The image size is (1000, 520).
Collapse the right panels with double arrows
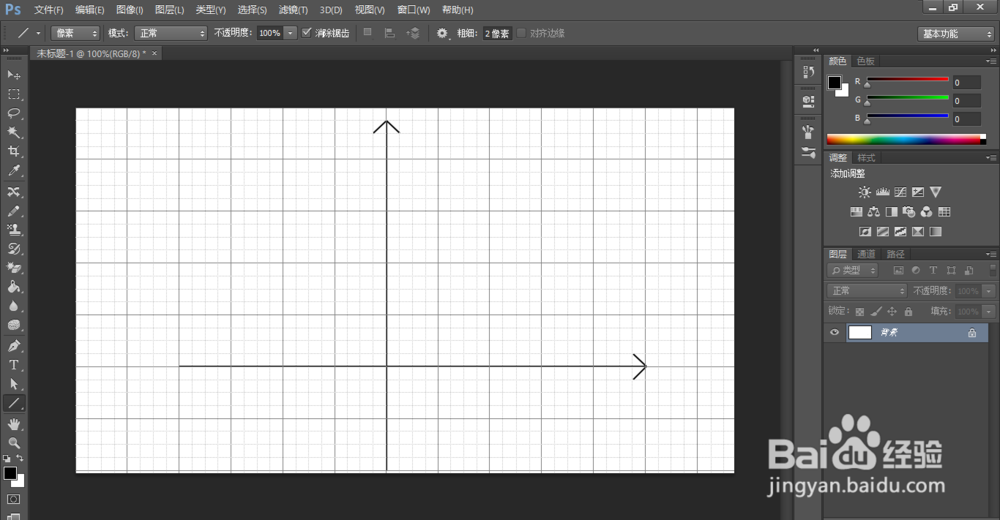pos(992,50)
